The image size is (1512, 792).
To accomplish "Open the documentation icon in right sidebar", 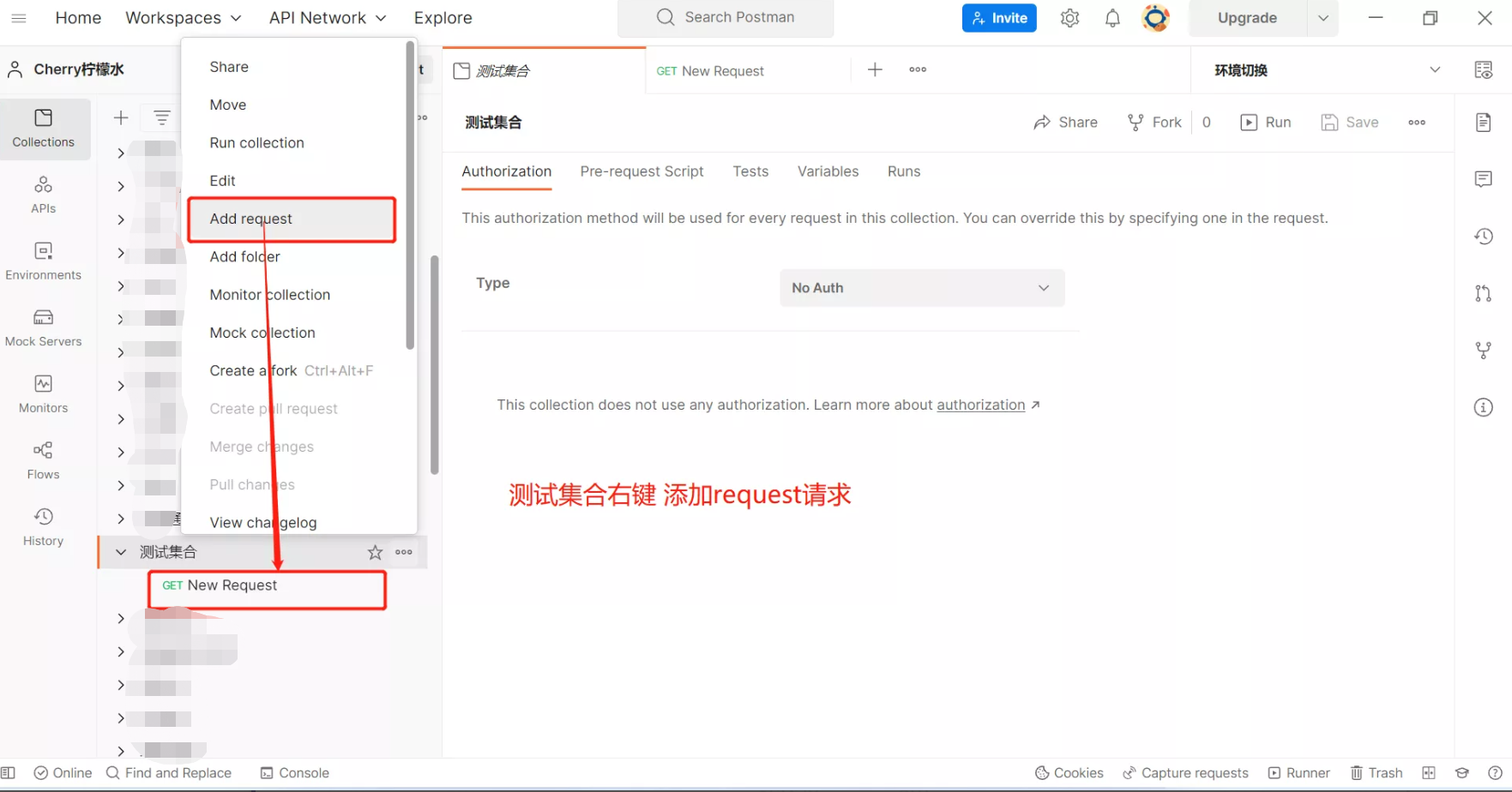I will 1483,123.
